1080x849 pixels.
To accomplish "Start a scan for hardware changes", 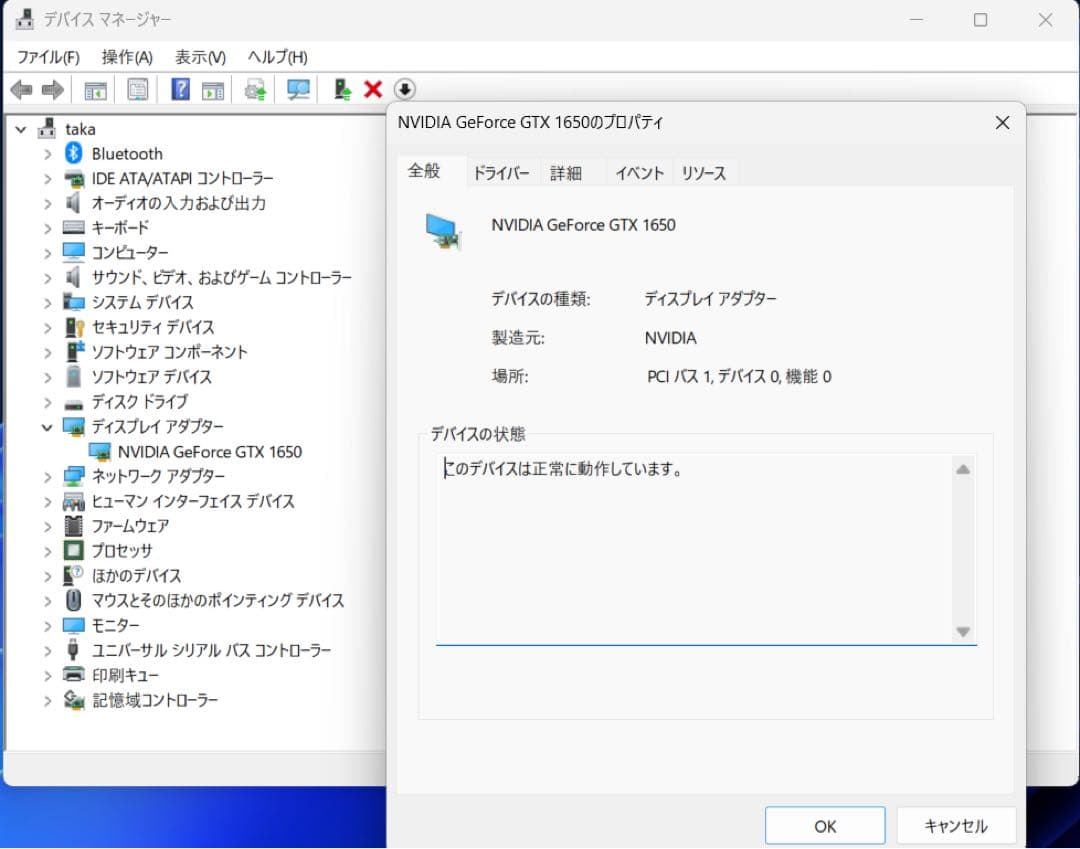I will point(297,89).
